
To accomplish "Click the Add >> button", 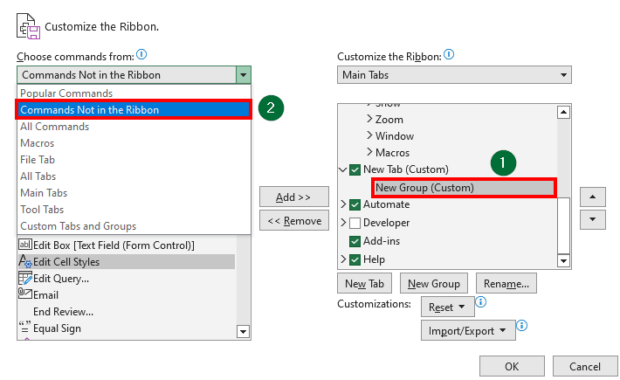I will 294,197.
